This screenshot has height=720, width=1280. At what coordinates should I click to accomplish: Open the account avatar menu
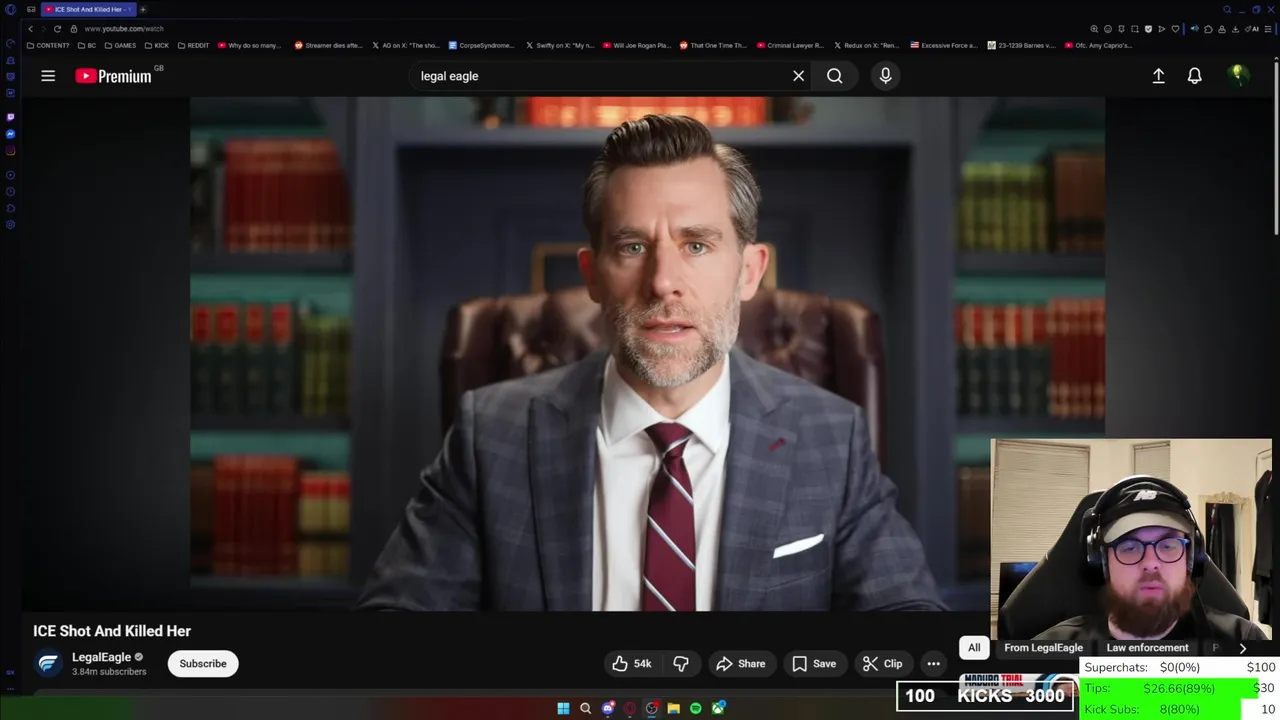[x=1238, y=75]
